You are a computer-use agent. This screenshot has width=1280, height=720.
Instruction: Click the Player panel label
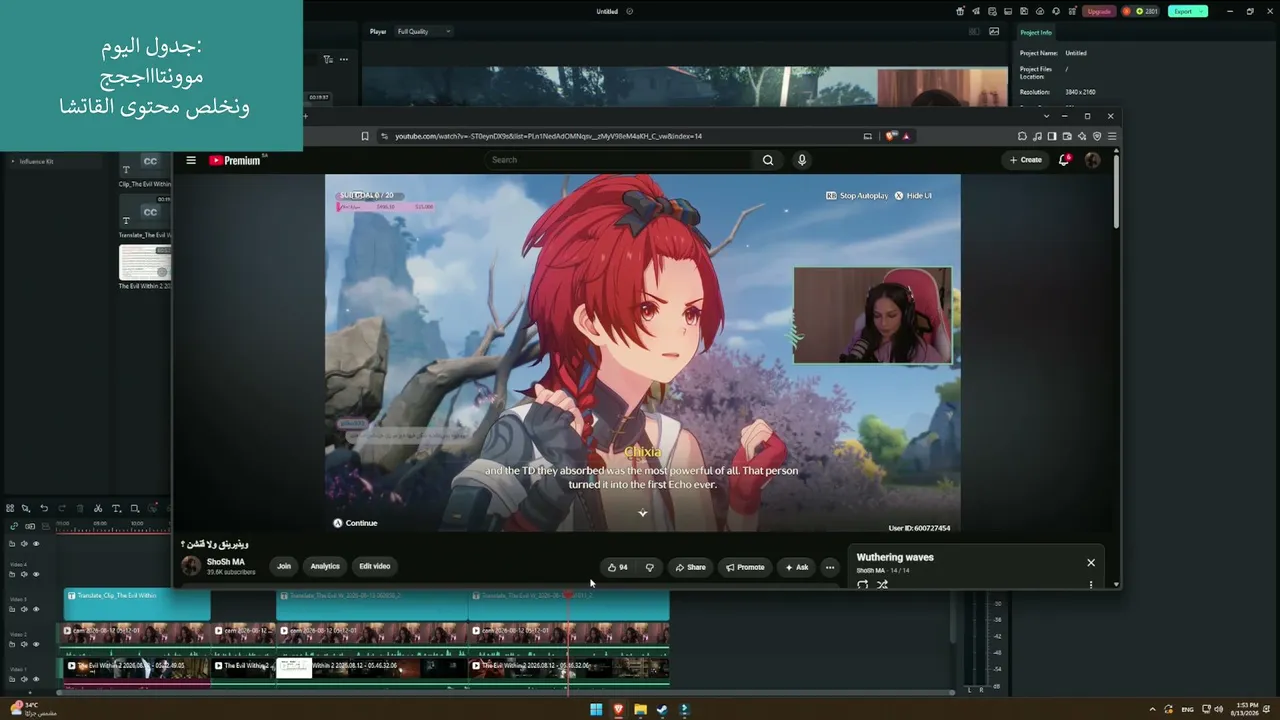click(x=378, y=31)
